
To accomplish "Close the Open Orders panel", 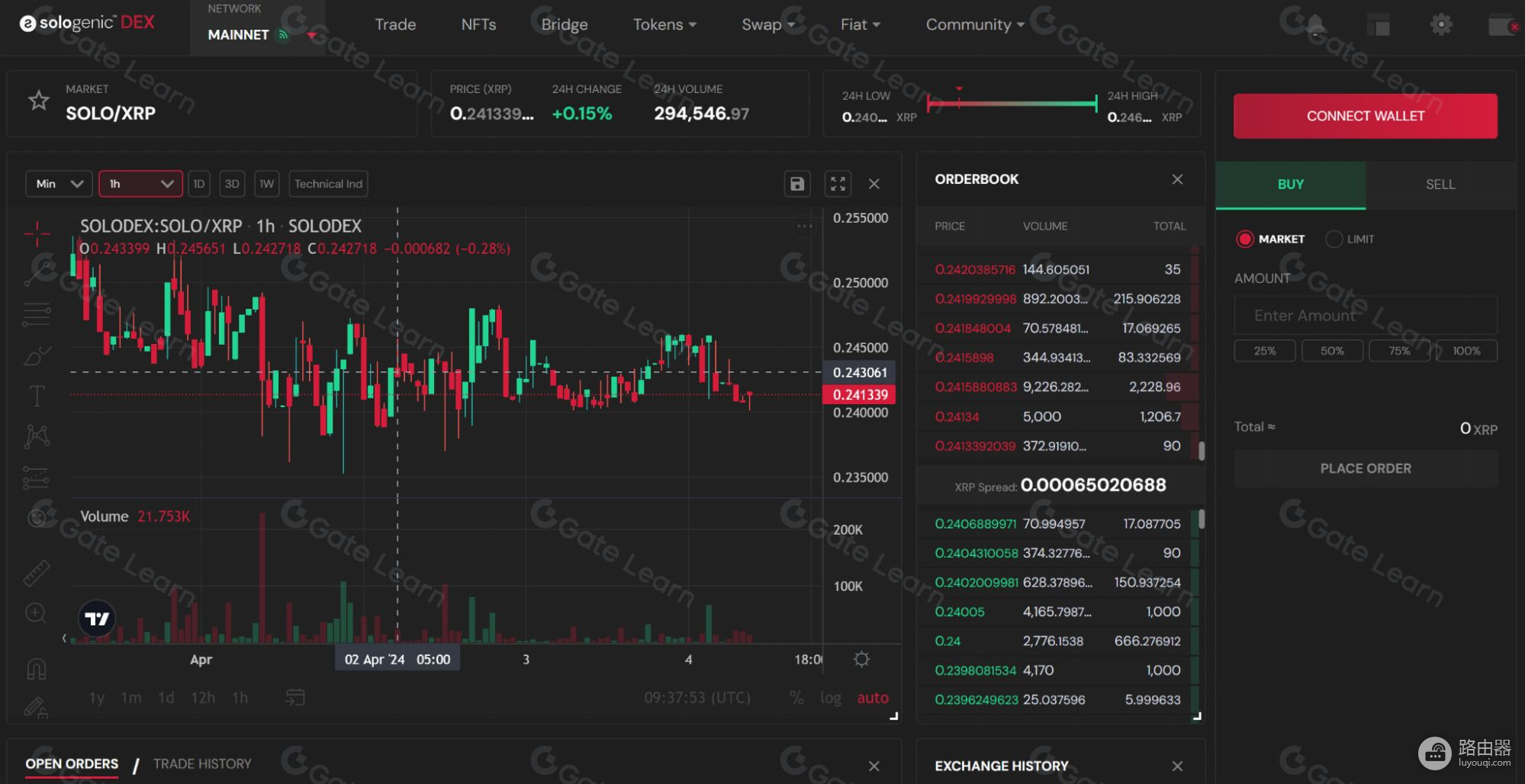I will pyautogui.click(x=874, y=766).
